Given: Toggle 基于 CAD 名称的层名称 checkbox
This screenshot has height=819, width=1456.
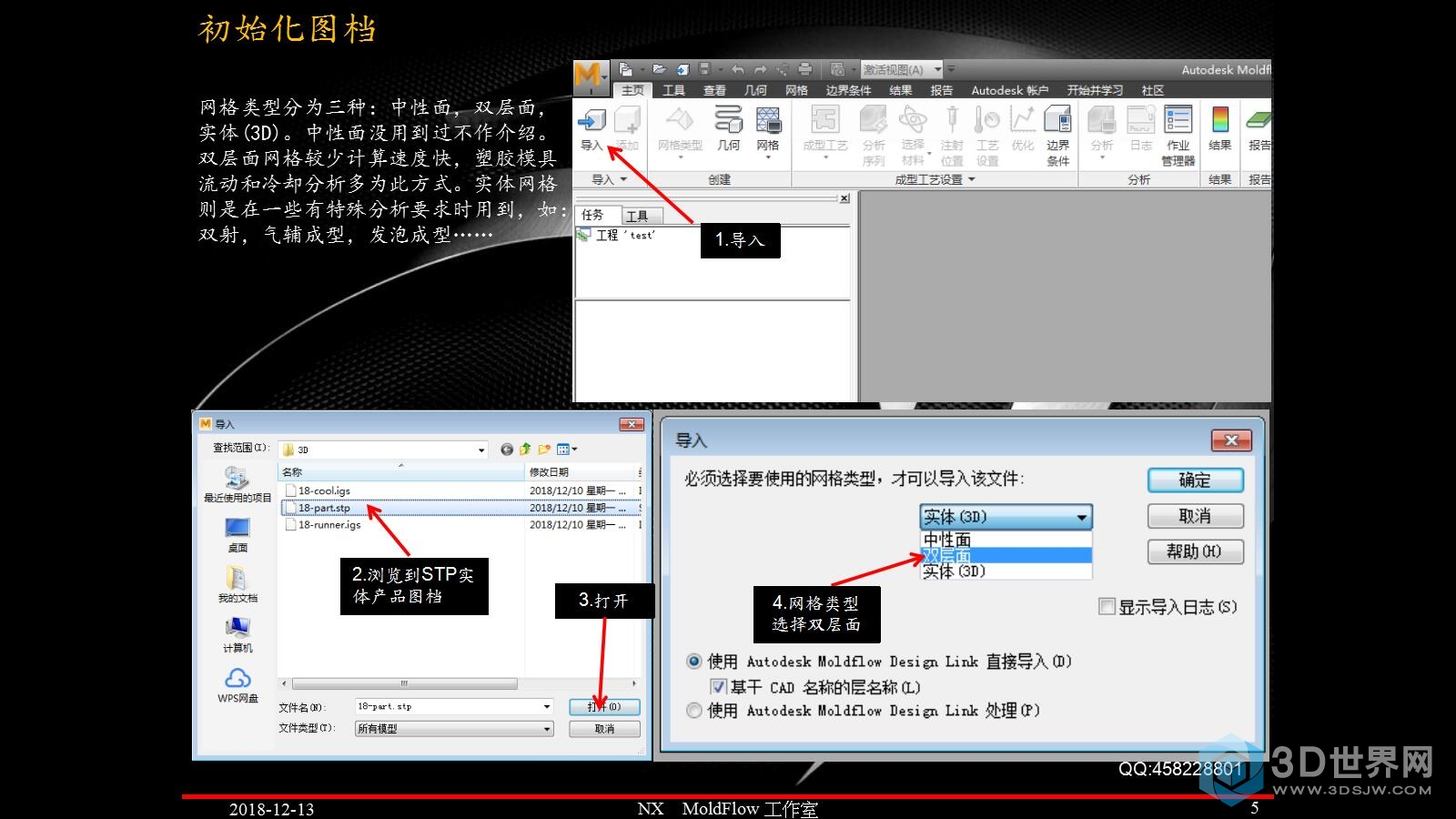Looking at the screenshot, I should (x=718, y=686).
